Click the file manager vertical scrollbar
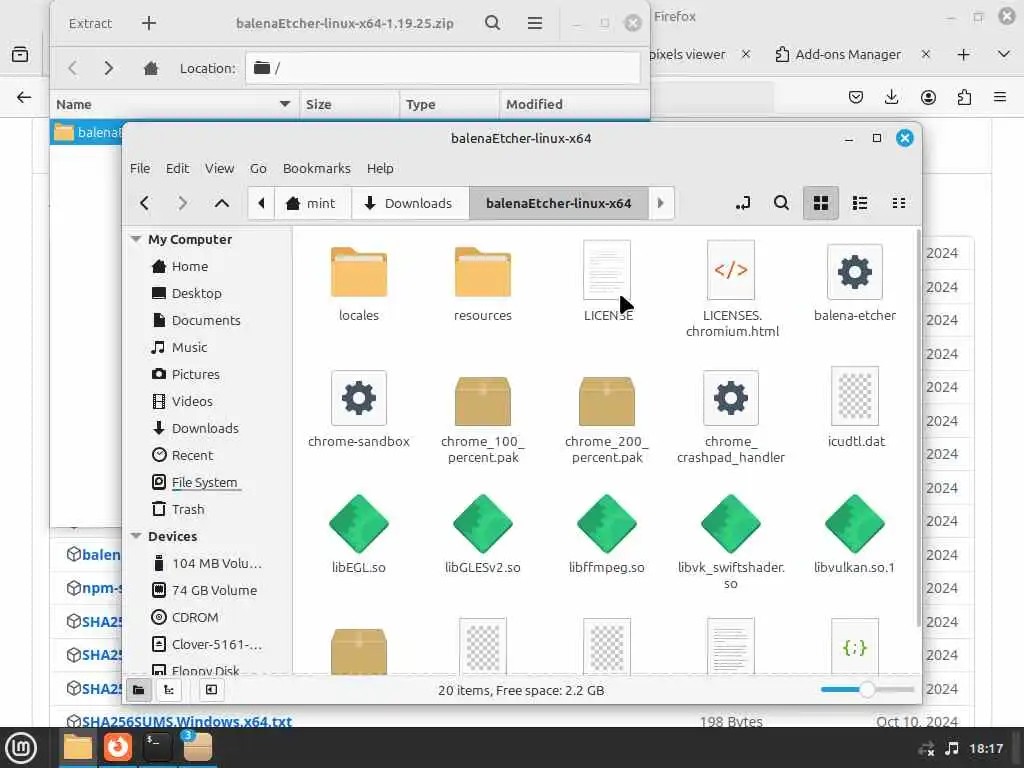This screenshot has height=768, width=1024. click(918, 428)
